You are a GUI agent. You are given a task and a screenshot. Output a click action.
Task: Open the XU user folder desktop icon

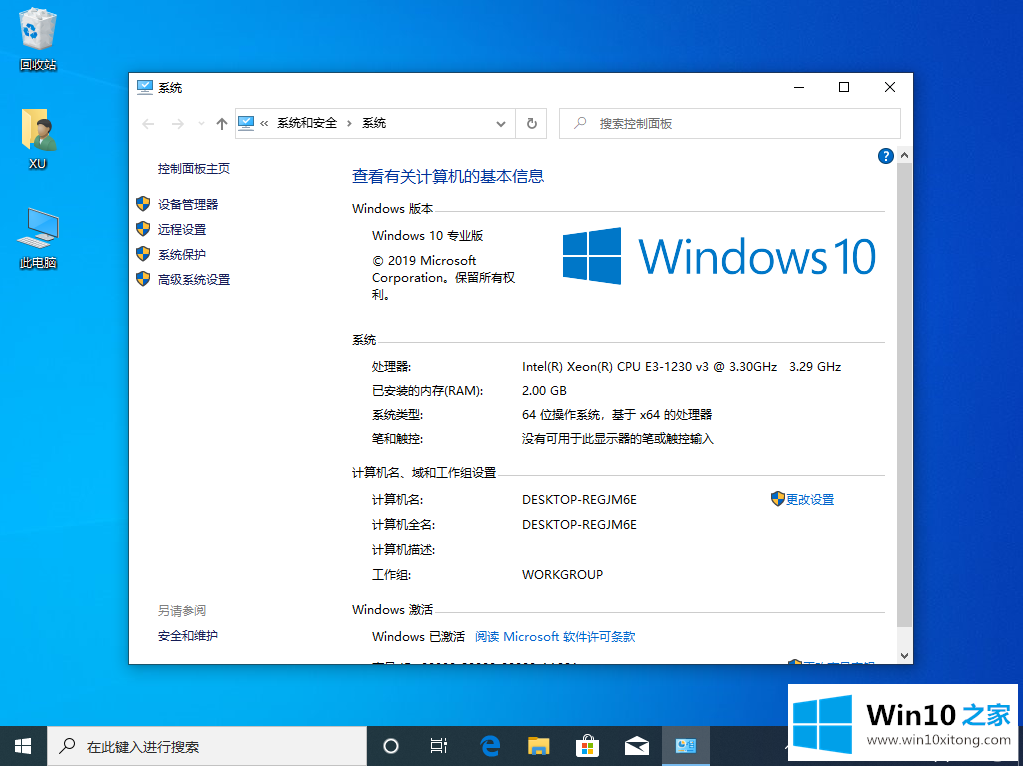38,139
